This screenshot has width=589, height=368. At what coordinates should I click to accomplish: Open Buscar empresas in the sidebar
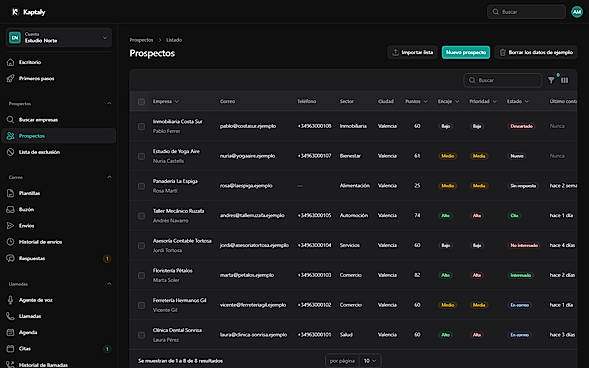tap(59, 120)
